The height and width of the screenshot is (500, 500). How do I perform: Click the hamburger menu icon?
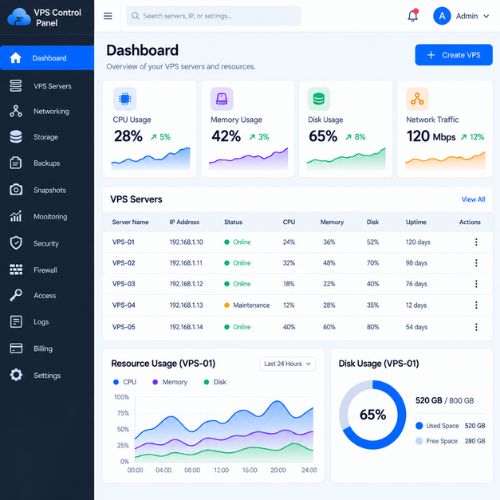pos(108,16)
